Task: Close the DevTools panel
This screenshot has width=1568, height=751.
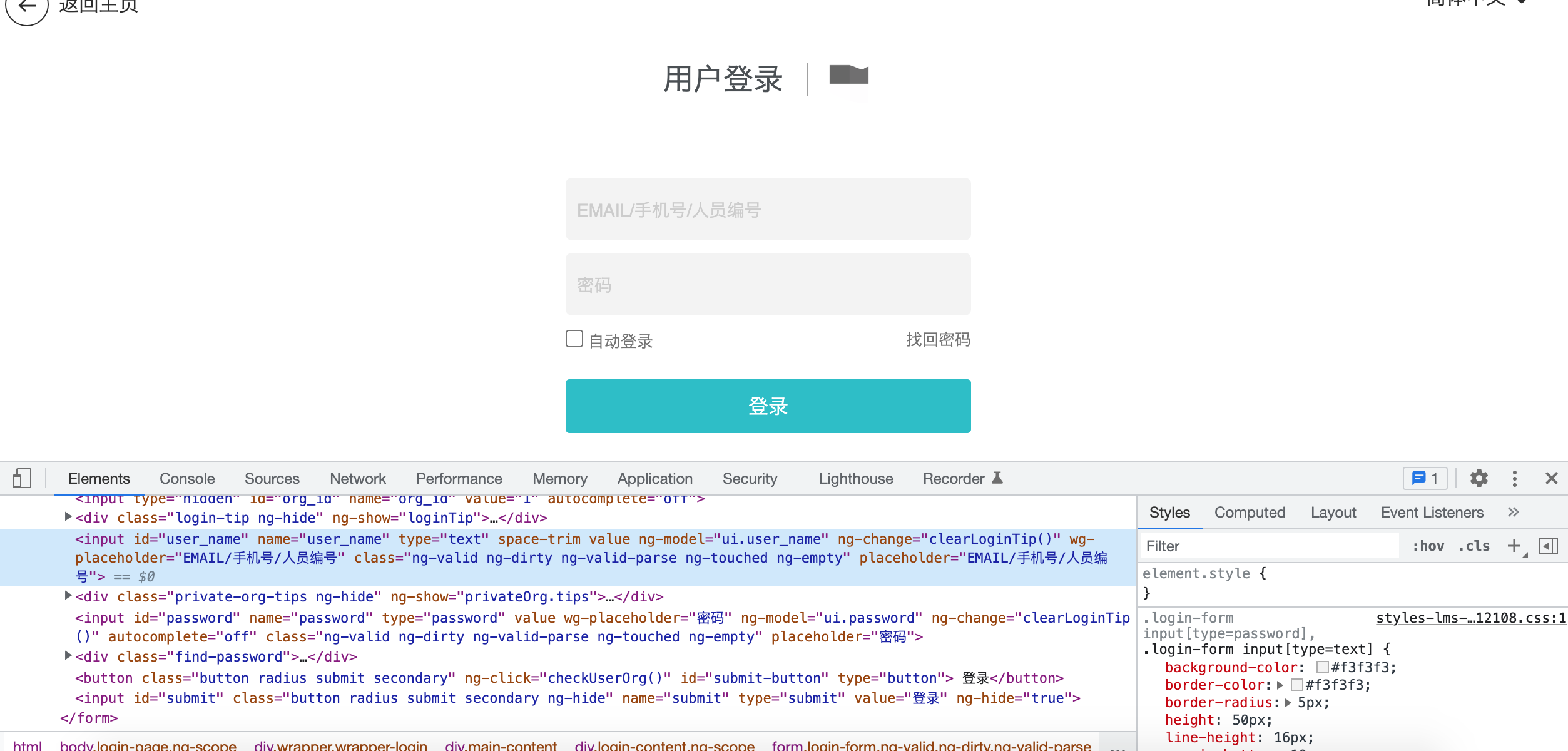Action: tap(1551, 479)
